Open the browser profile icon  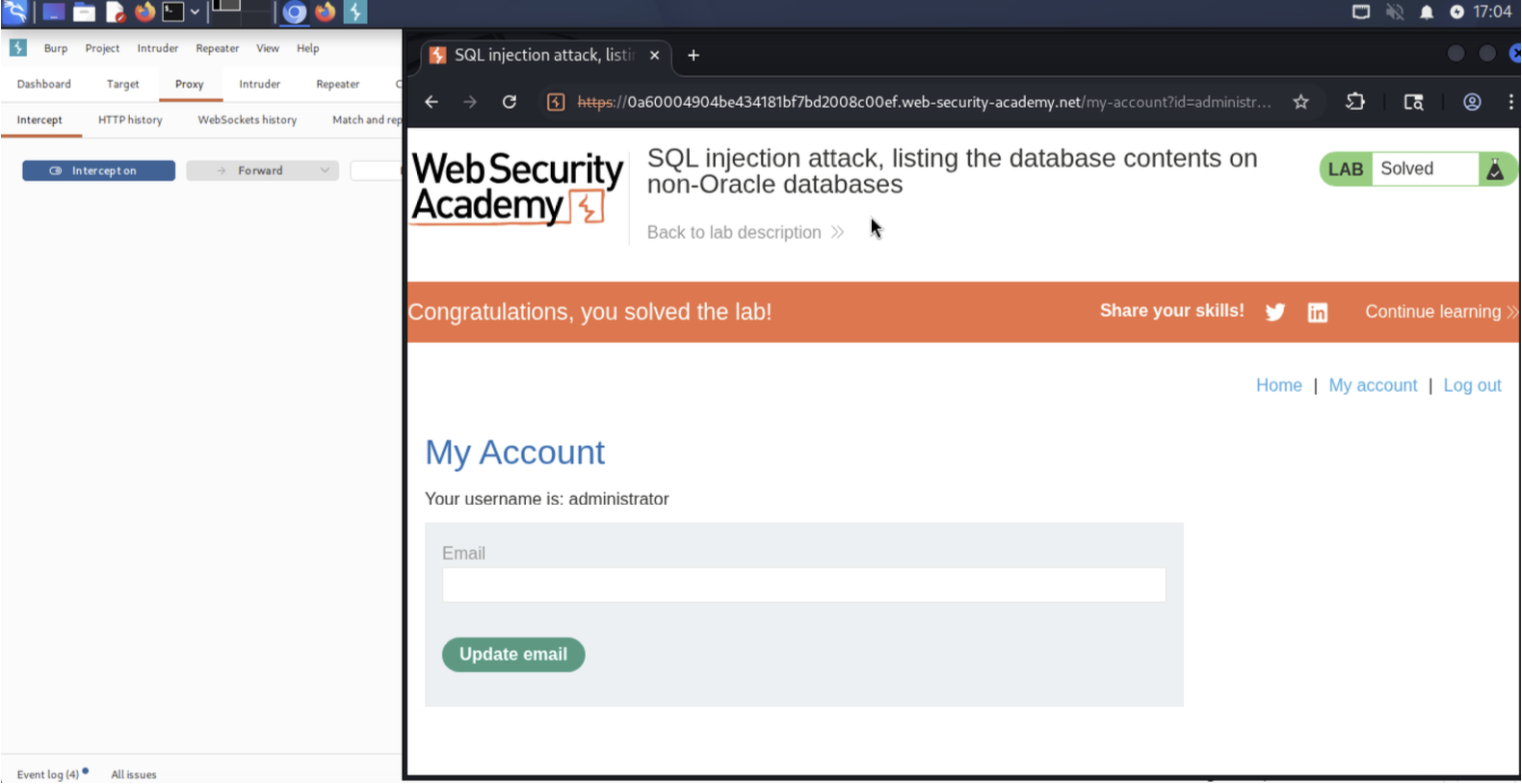(x=1471, y=102)
